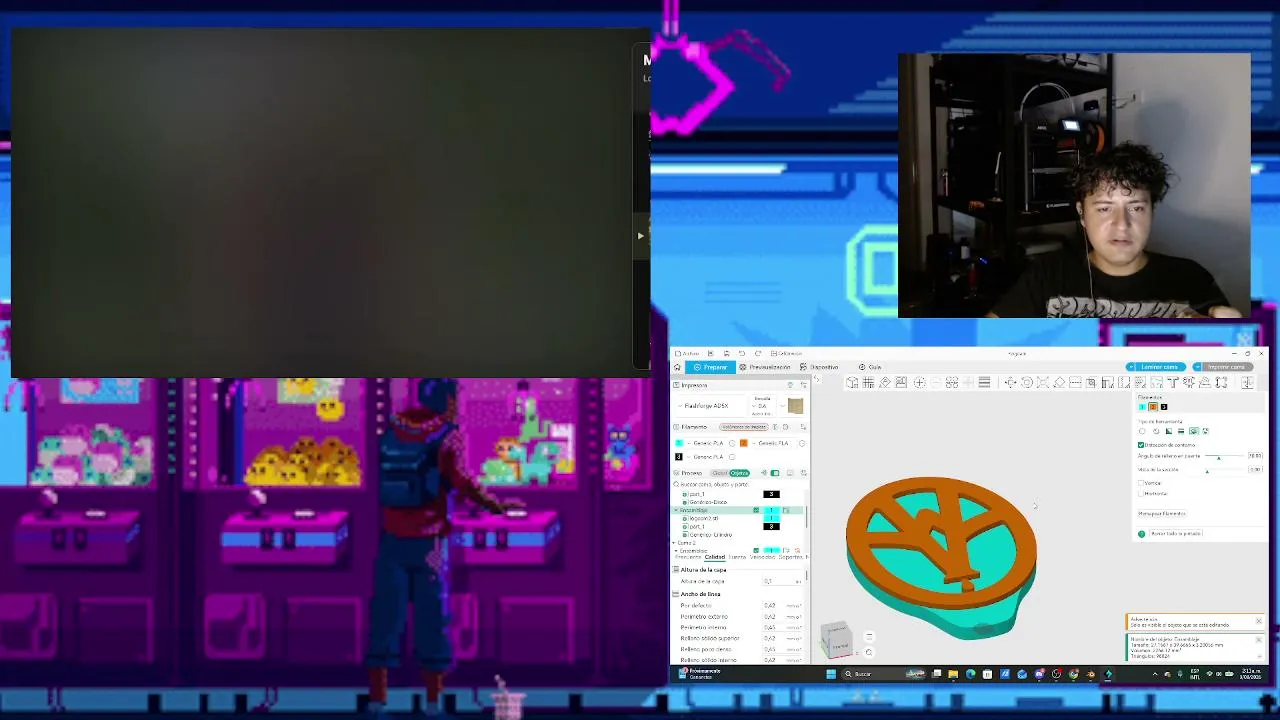This screenshot has height=720, width=1280.
Task: Open printer settings icon in Impresora header
Action: [802, 385]
